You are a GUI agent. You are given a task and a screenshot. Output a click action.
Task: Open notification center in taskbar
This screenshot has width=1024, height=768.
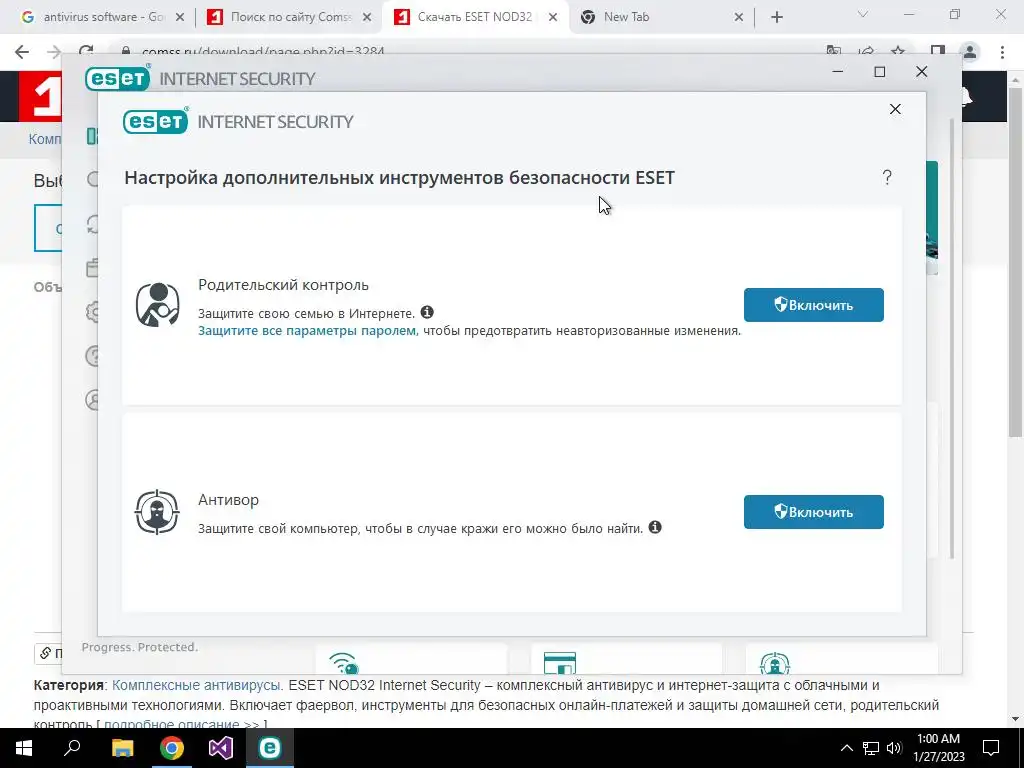tap(991, 748)
